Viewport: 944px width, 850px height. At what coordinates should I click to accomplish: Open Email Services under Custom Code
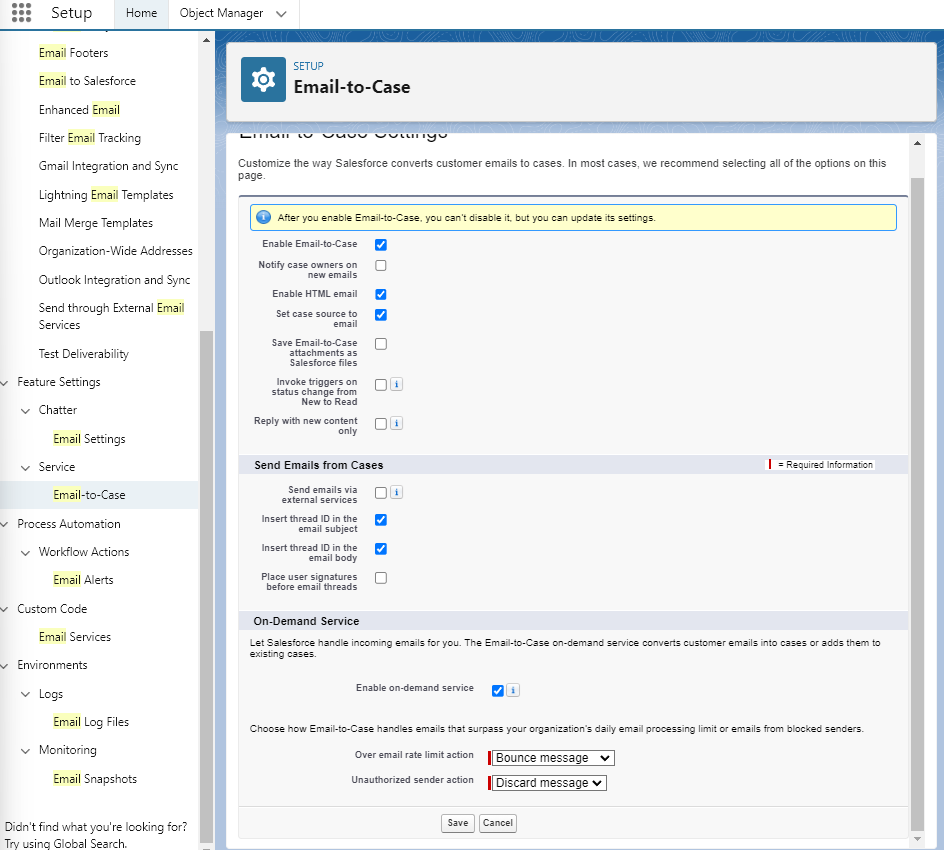75,637
